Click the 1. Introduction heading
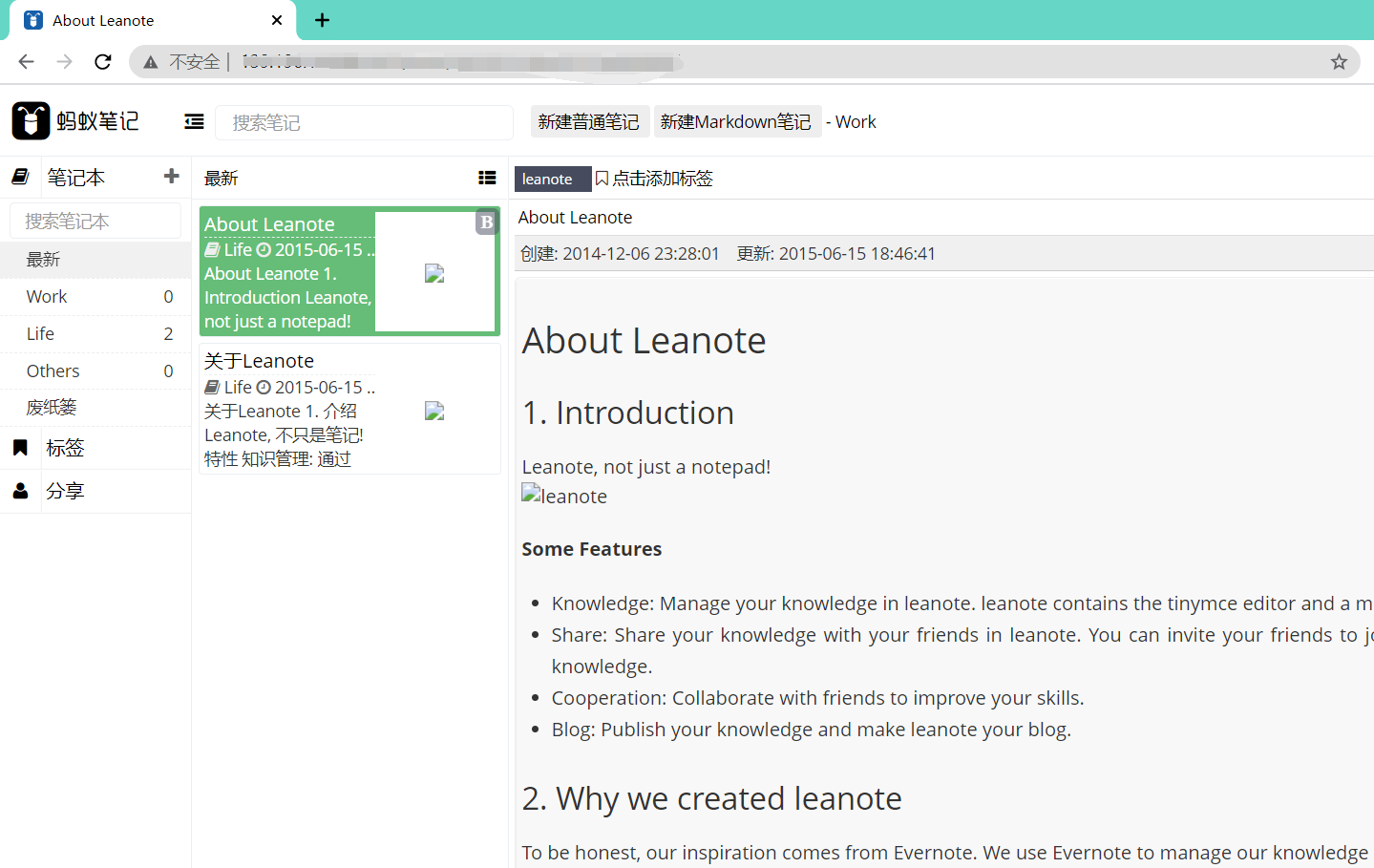Viewport: 1374px width, 868px height. tap(628, 413)
